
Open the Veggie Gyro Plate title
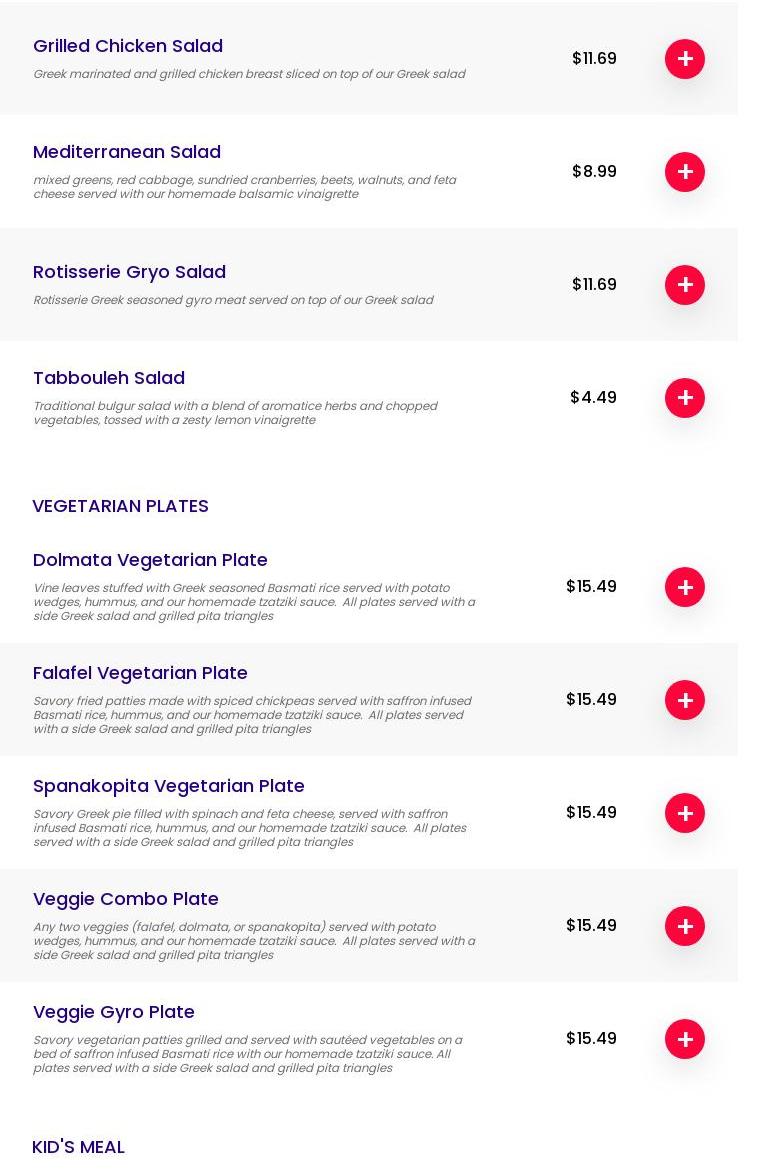coord(114,1012)
